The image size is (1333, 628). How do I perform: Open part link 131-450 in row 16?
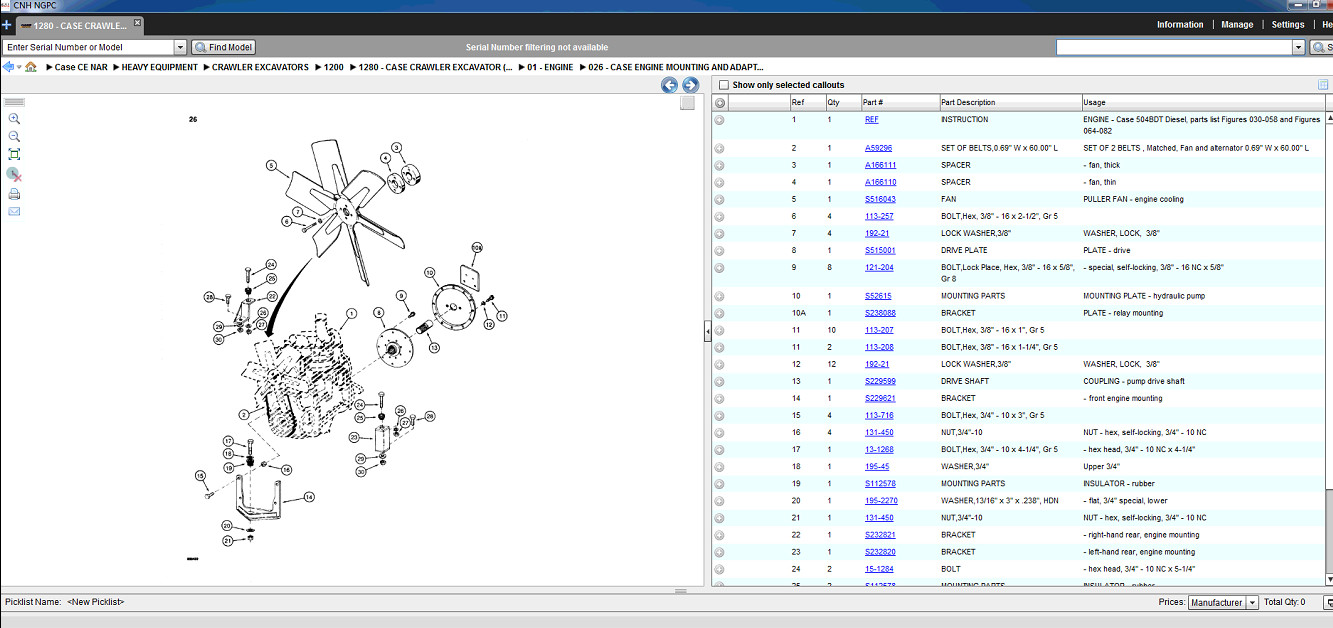(879, 432)
